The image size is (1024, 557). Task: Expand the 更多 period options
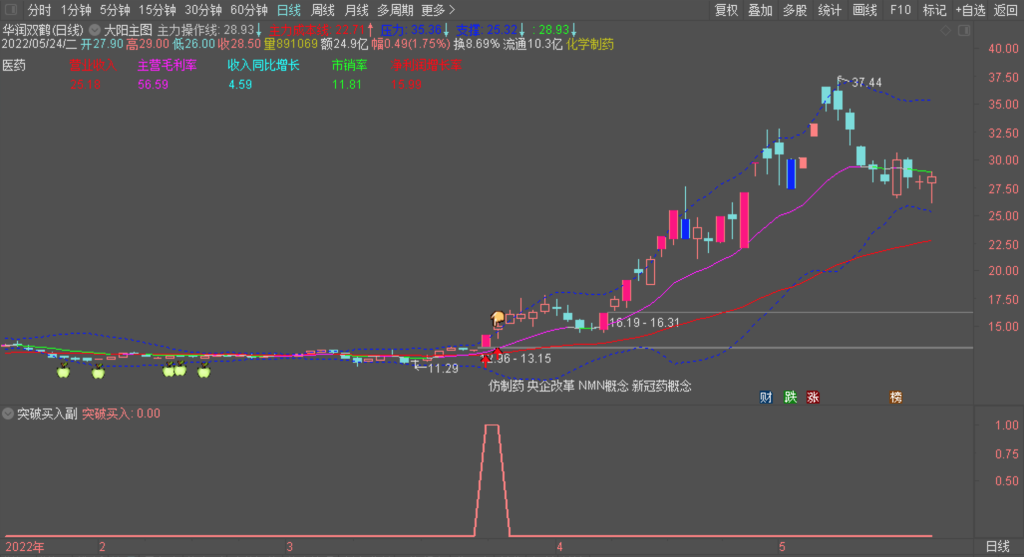[x=437, y=10]
